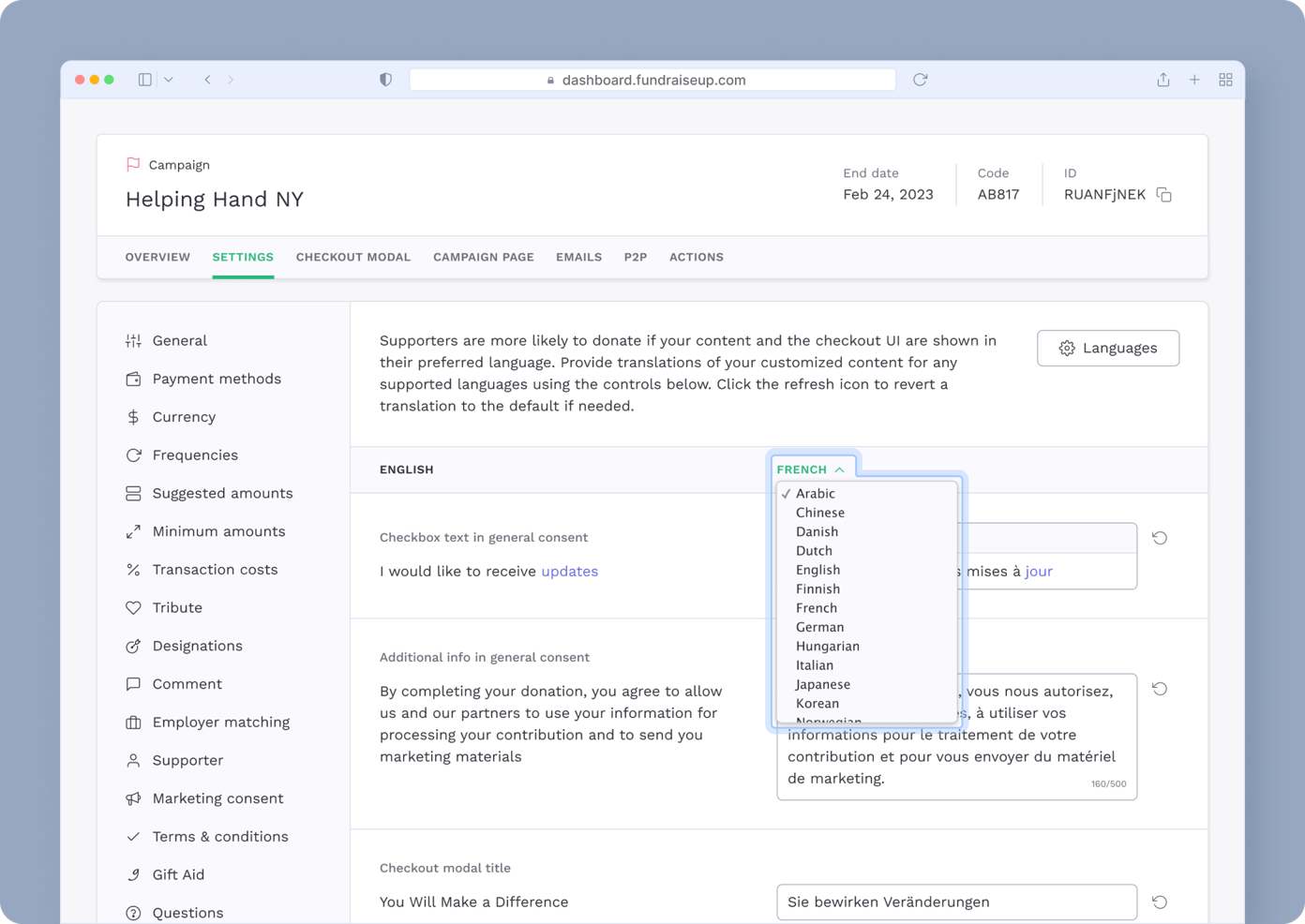Copy the campaign ID RUANFjNEK
Viewport: 1305px width, 924px height.
(x=1163, y=194)
